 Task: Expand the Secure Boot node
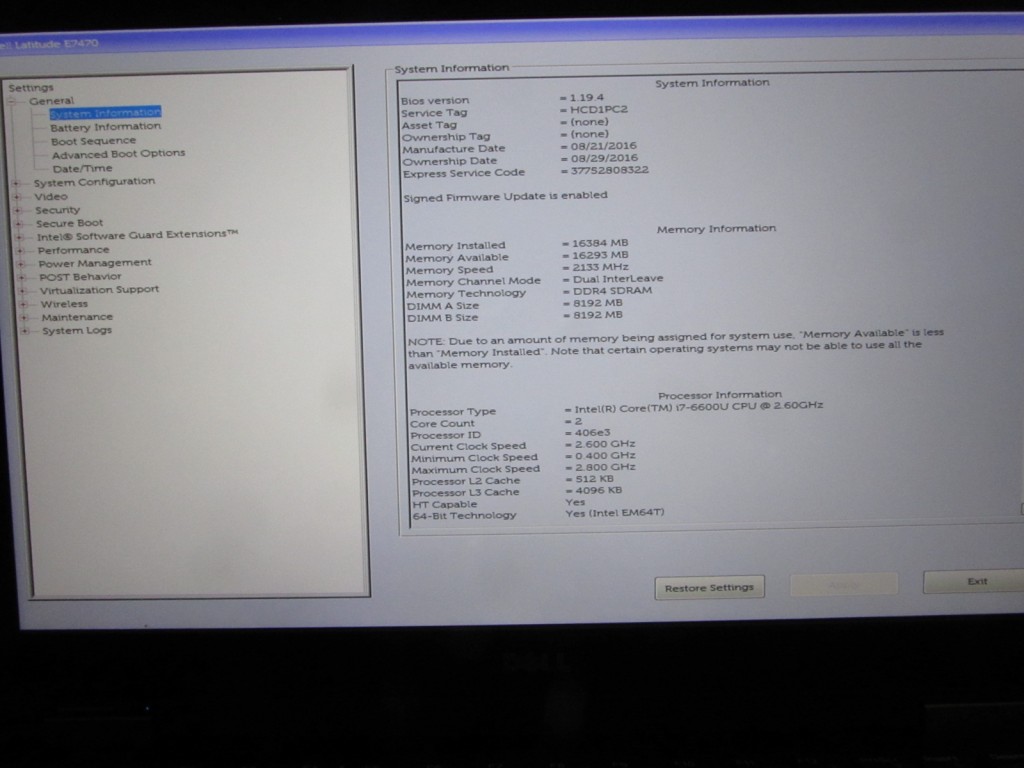click(19, 223)
